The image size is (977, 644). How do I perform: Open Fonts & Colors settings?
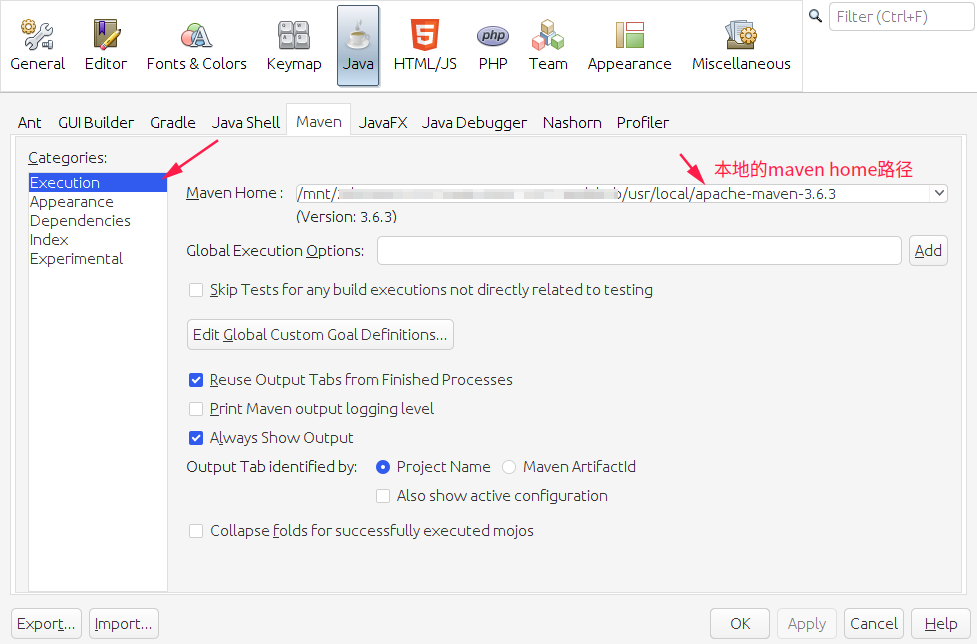(196, 40)
